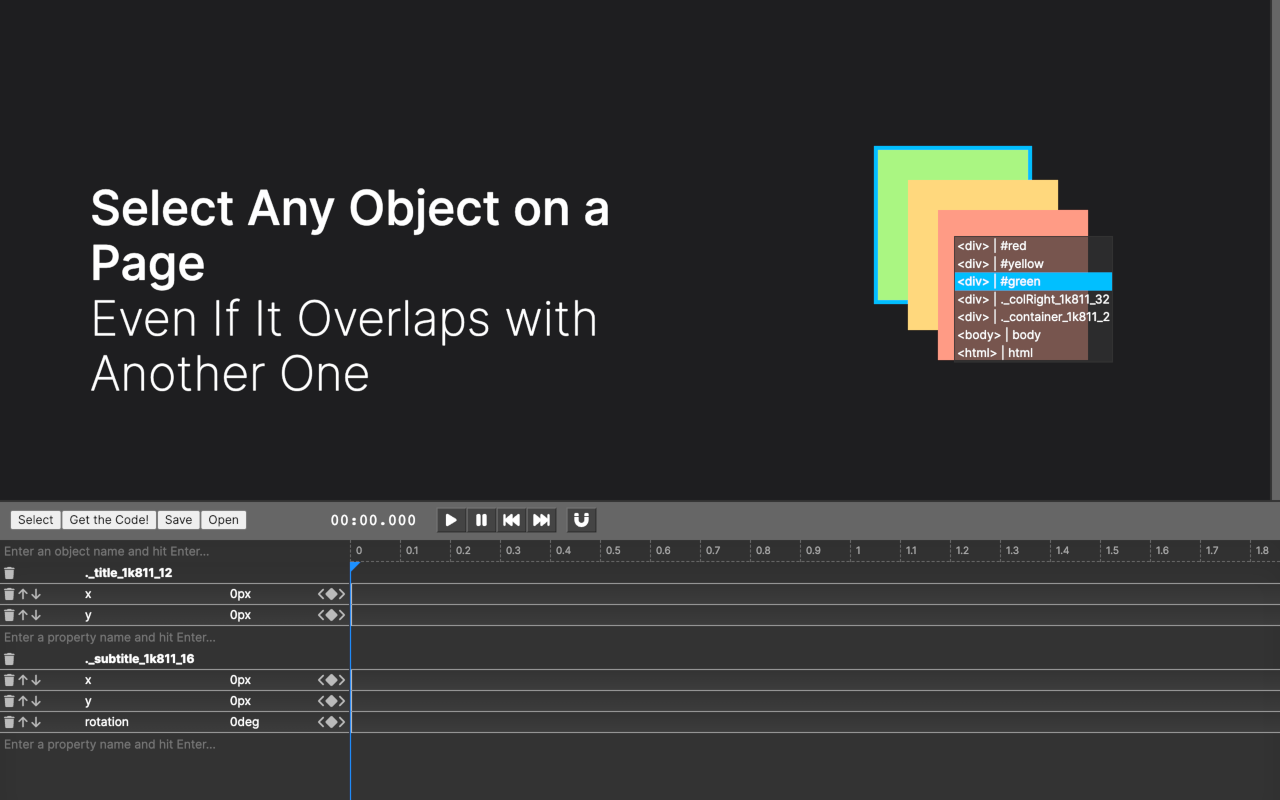
Task: Click the Get the Code! button
Action: tap(109, 520)
